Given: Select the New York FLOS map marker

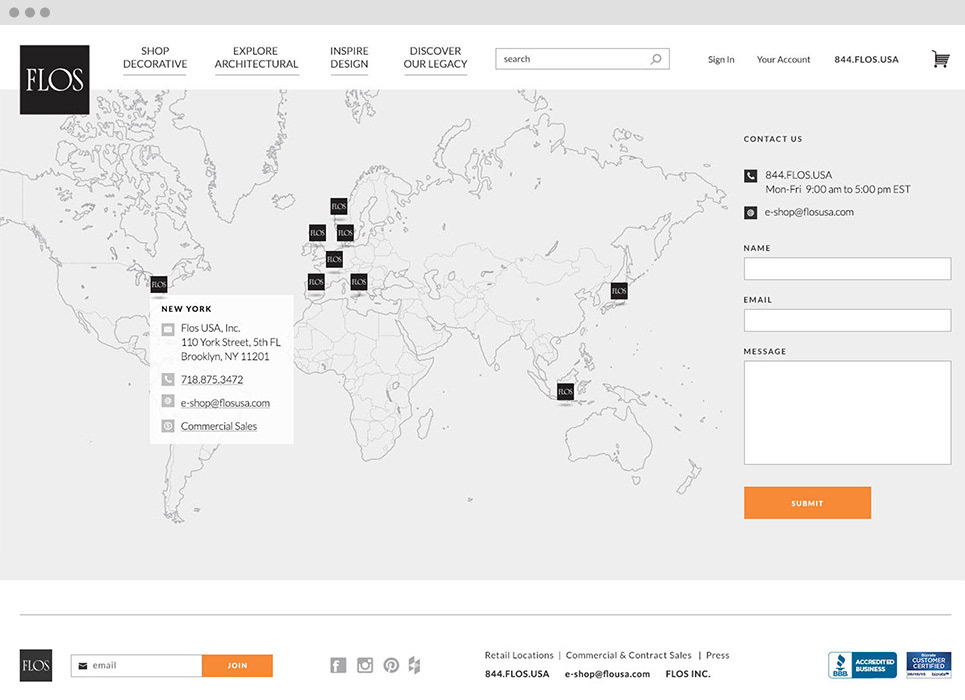Looking at the screenshot, I should coord(159,284).
